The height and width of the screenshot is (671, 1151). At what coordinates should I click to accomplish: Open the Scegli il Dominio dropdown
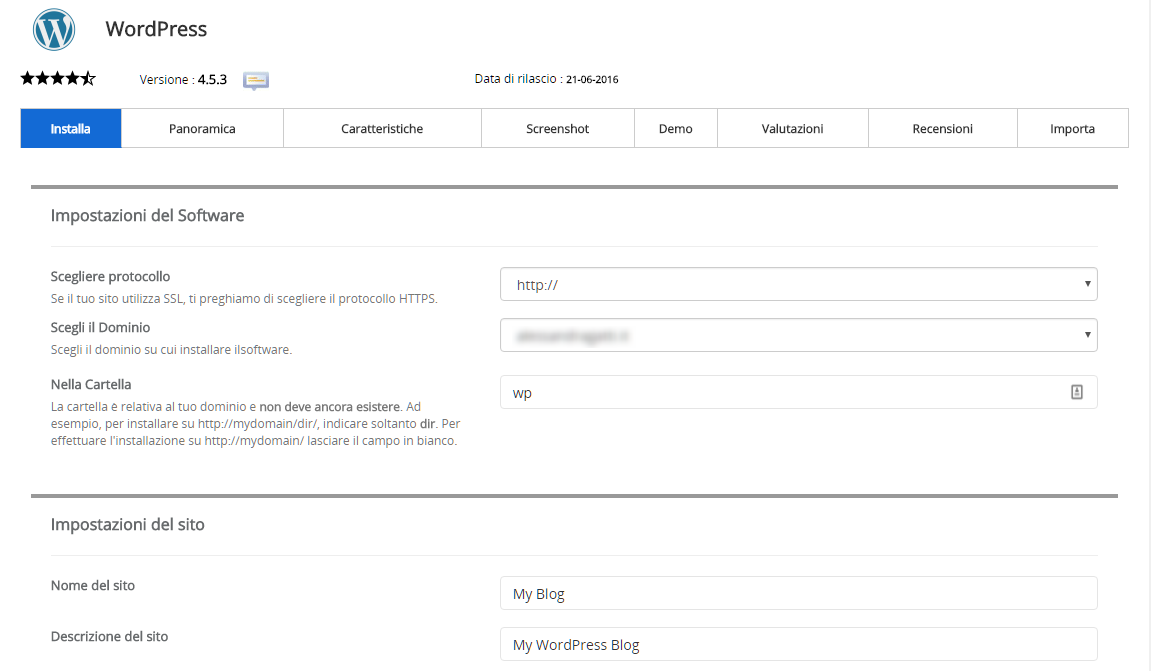click(x=799, y=335)
